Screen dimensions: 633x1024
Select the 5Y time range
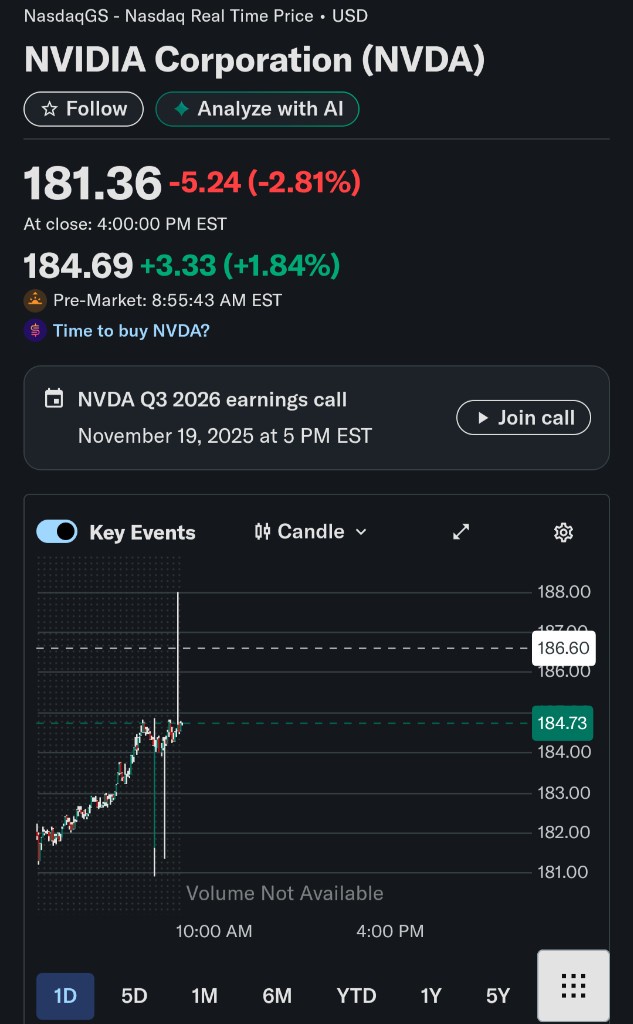498,996
